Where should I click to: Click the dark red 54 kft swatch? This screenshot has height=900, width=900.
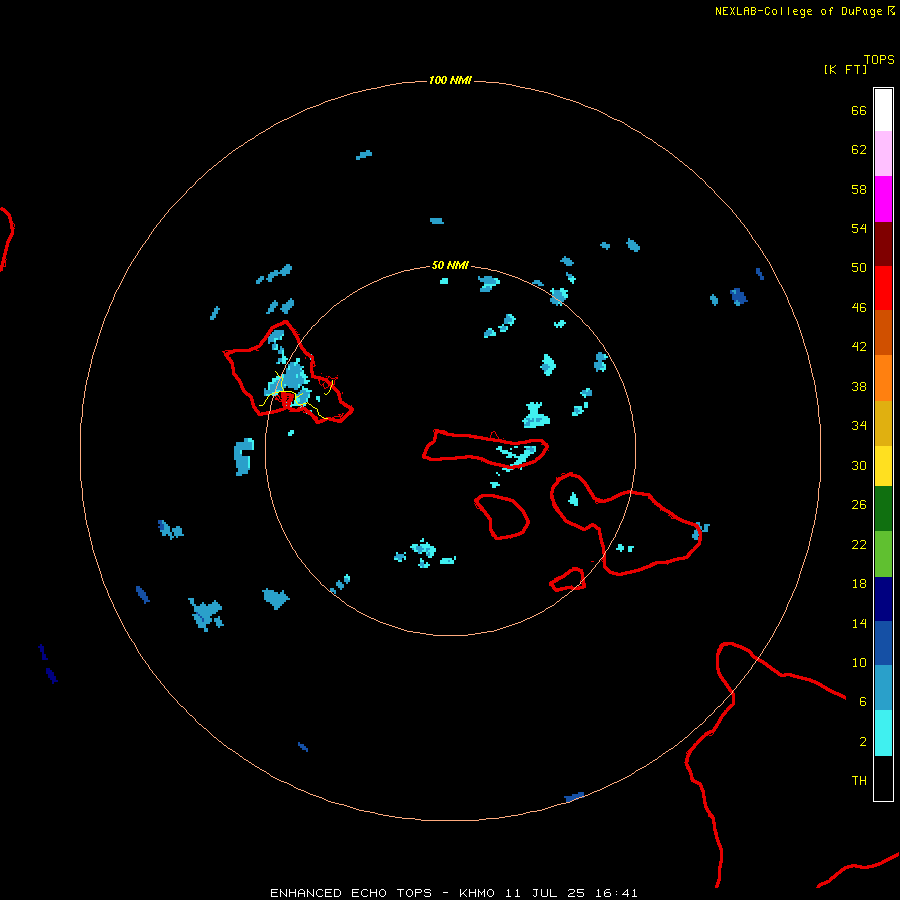[x=883, y=243]
